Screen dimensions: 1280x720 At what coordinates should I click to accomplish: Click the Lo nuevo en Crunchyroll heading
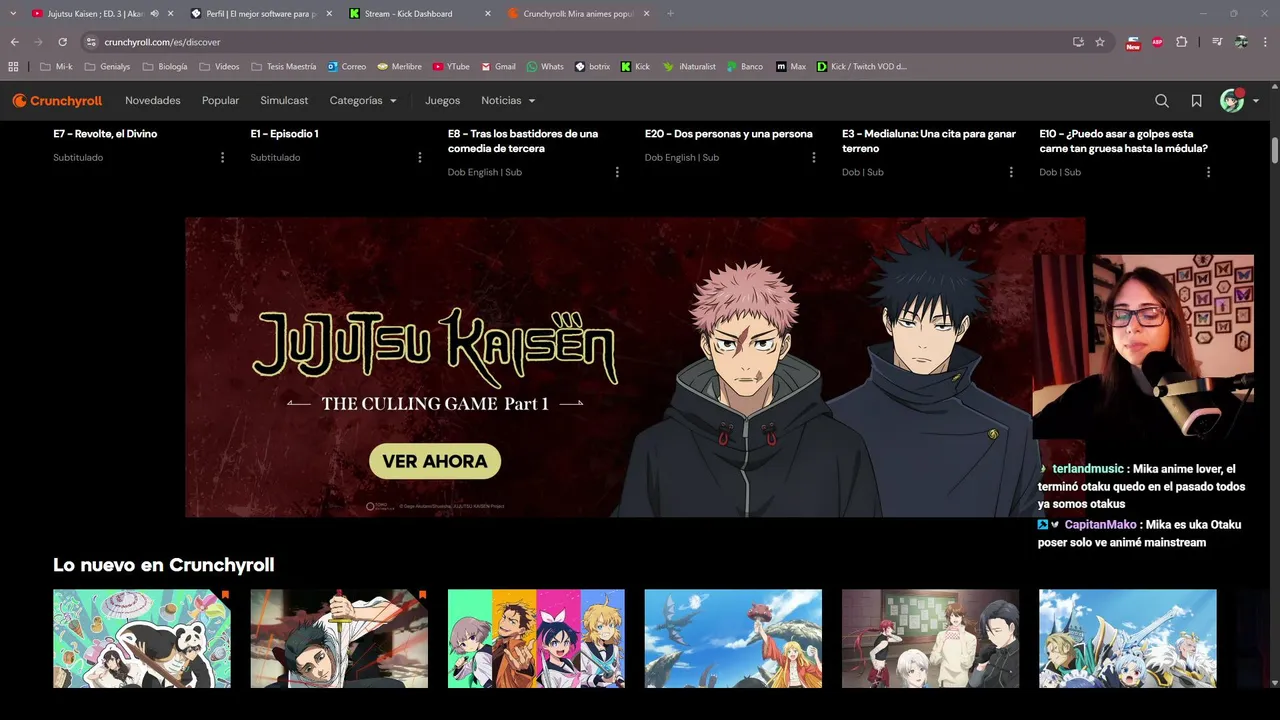point(164,565)
